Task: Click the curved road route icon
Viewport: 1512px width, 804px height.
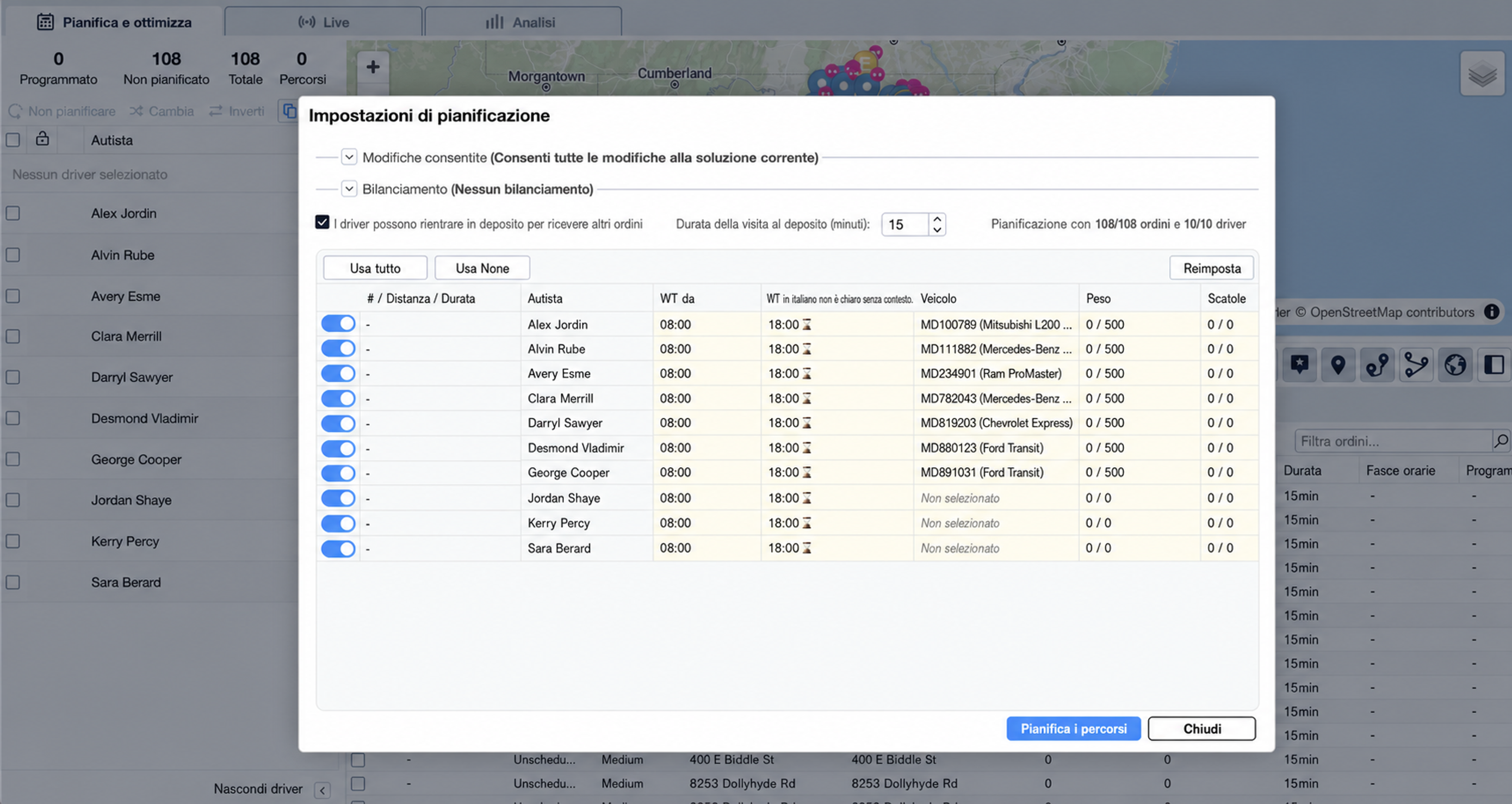Action: pyautogui.click(x=1377, y=364)
